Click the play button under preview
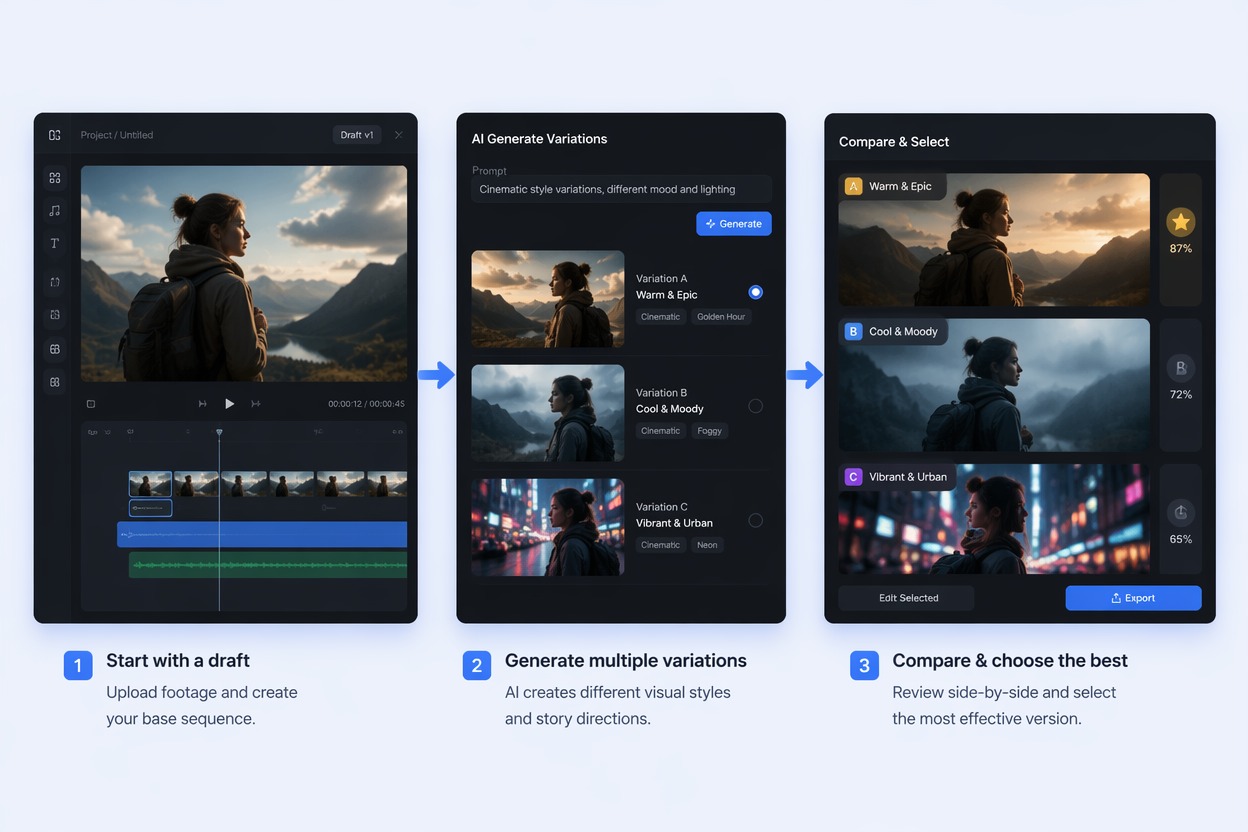This screenshot has width=1248, height=832. pyautogui.click(x=229, y=404)
